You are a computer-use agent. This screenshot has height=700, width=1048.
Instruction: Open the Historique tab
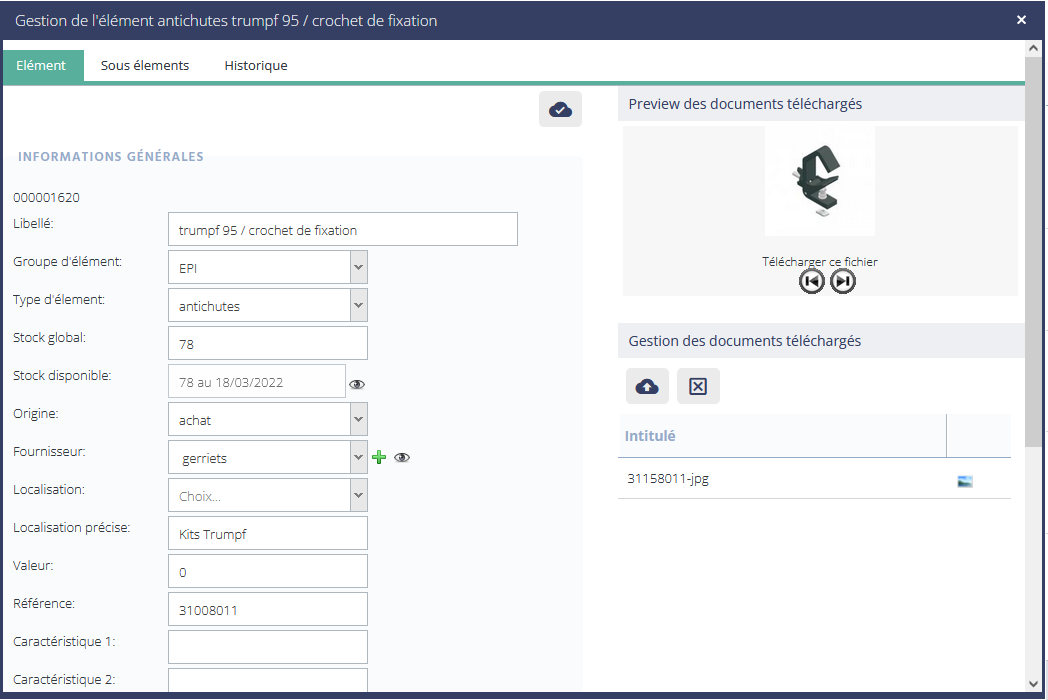[256, 66]
